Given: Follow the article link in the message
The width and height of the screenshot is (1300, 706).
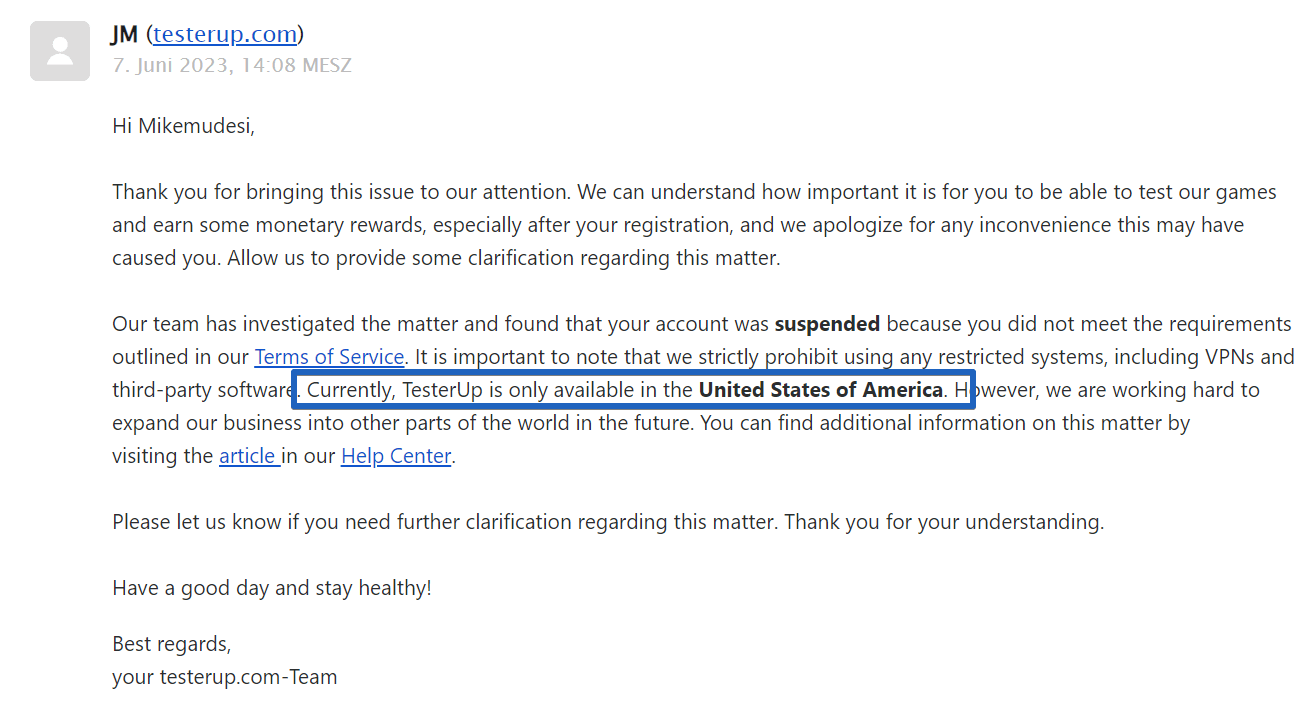Looking at the screenshot, I should (249, 456).
